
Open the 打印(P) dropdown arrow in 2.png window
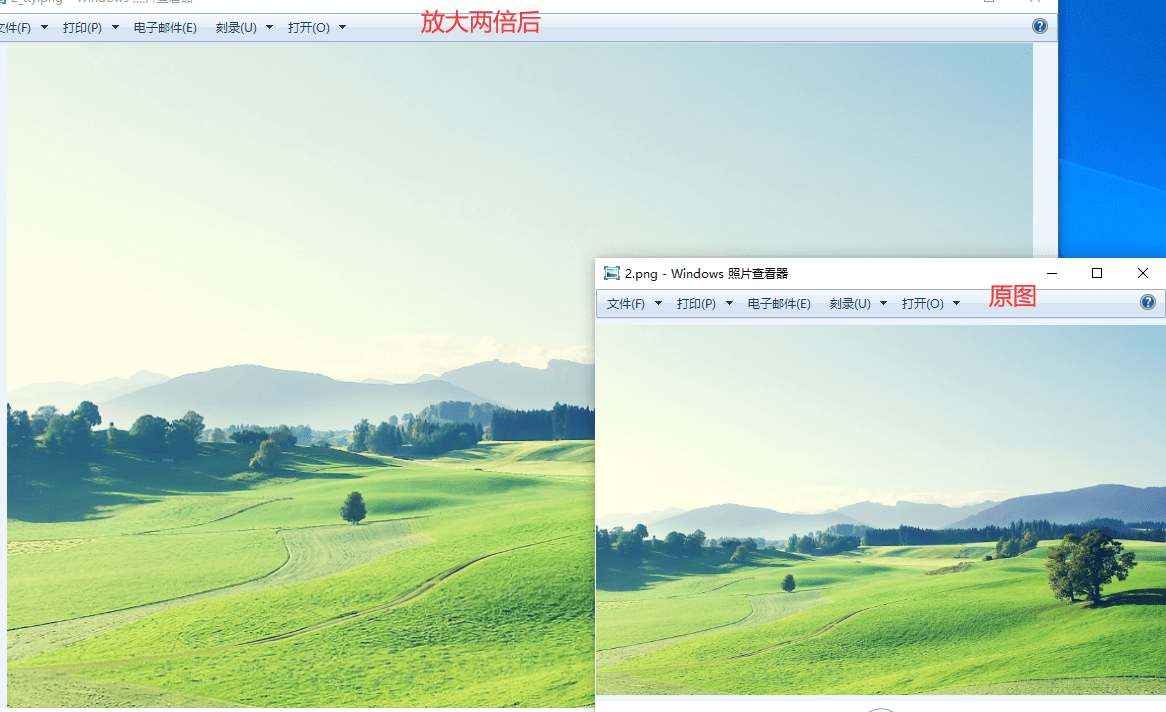[x=729, y=303]
